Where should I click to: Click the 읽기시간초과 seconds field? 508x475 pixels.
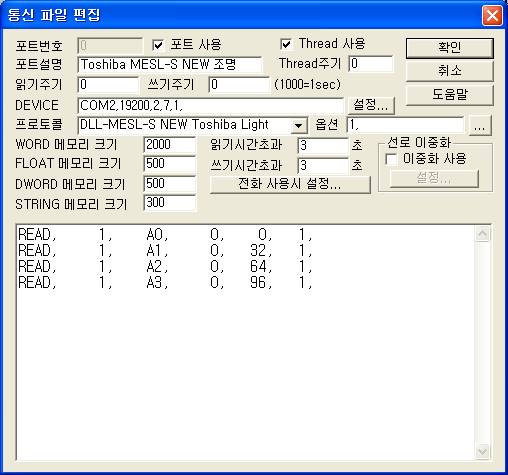(x=323, y=145)
